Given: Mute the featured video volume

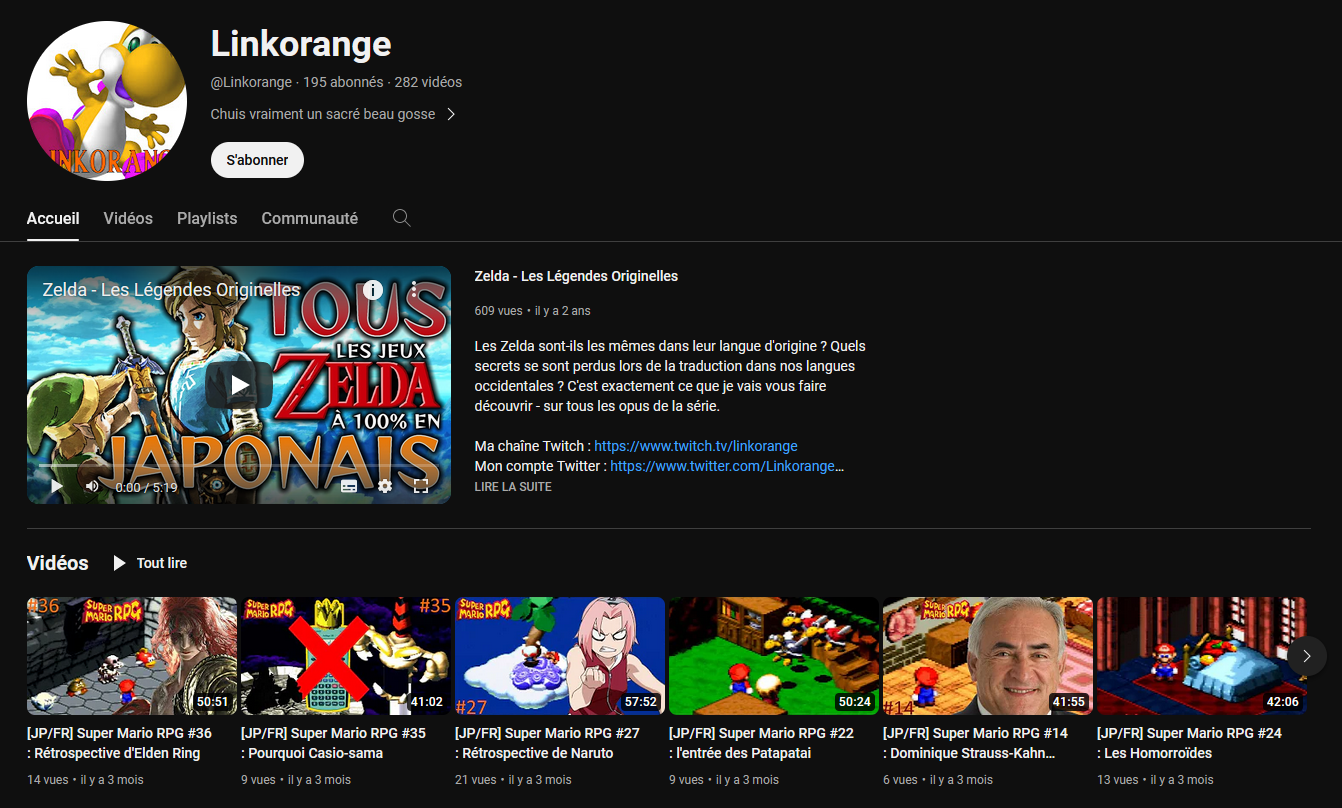Looking at the screenshot, I should point(92,486).
